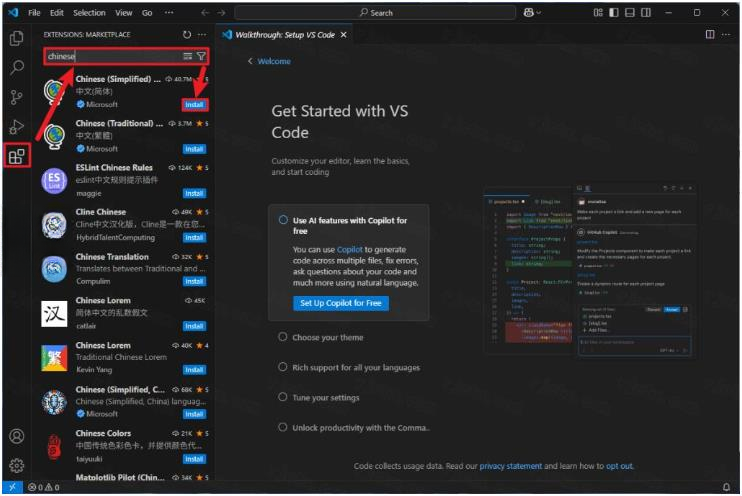Screen dimensions: 742x496
Task: Open the Extensions view icon
Action: 17,156
